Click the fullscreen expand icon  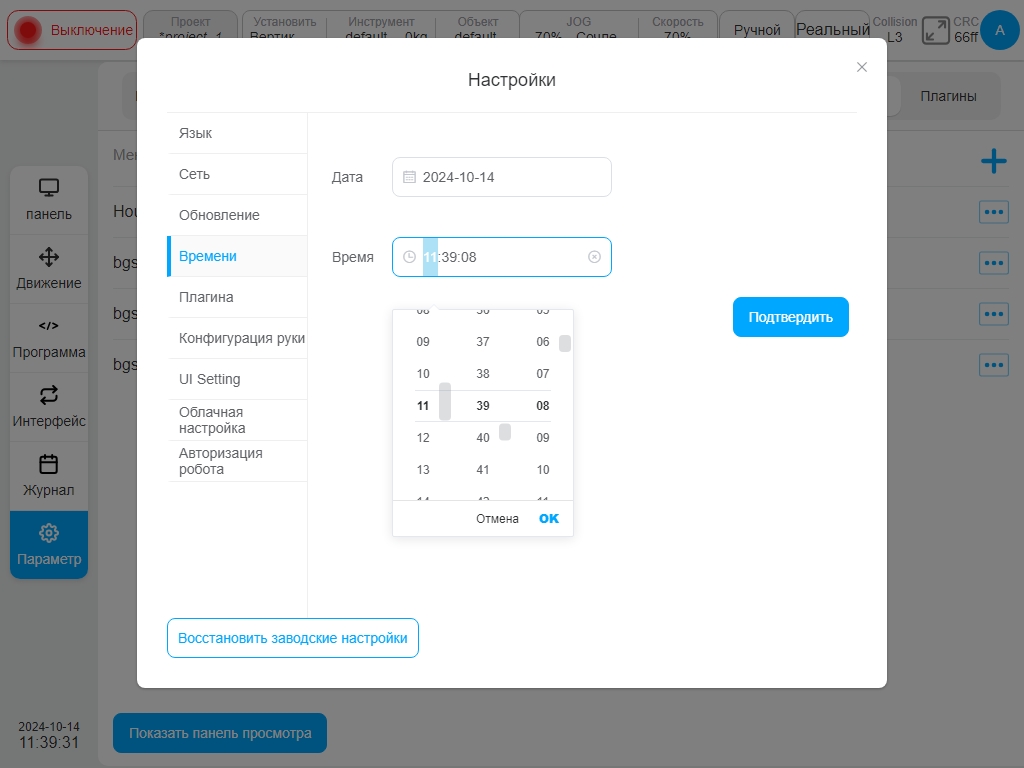(x=935, y=31)
